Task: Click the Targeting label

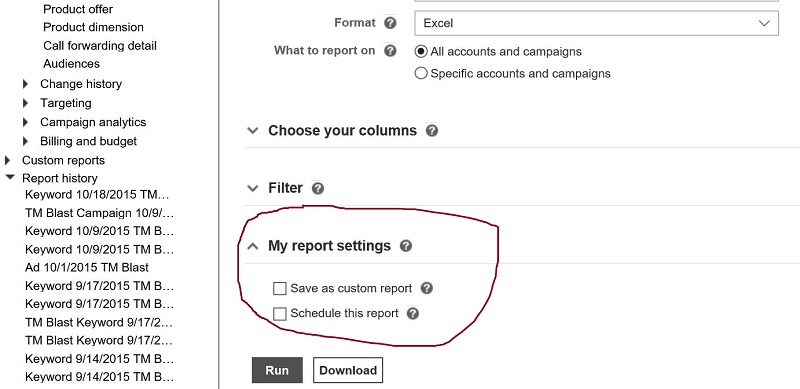Action: tap(66, 103)
